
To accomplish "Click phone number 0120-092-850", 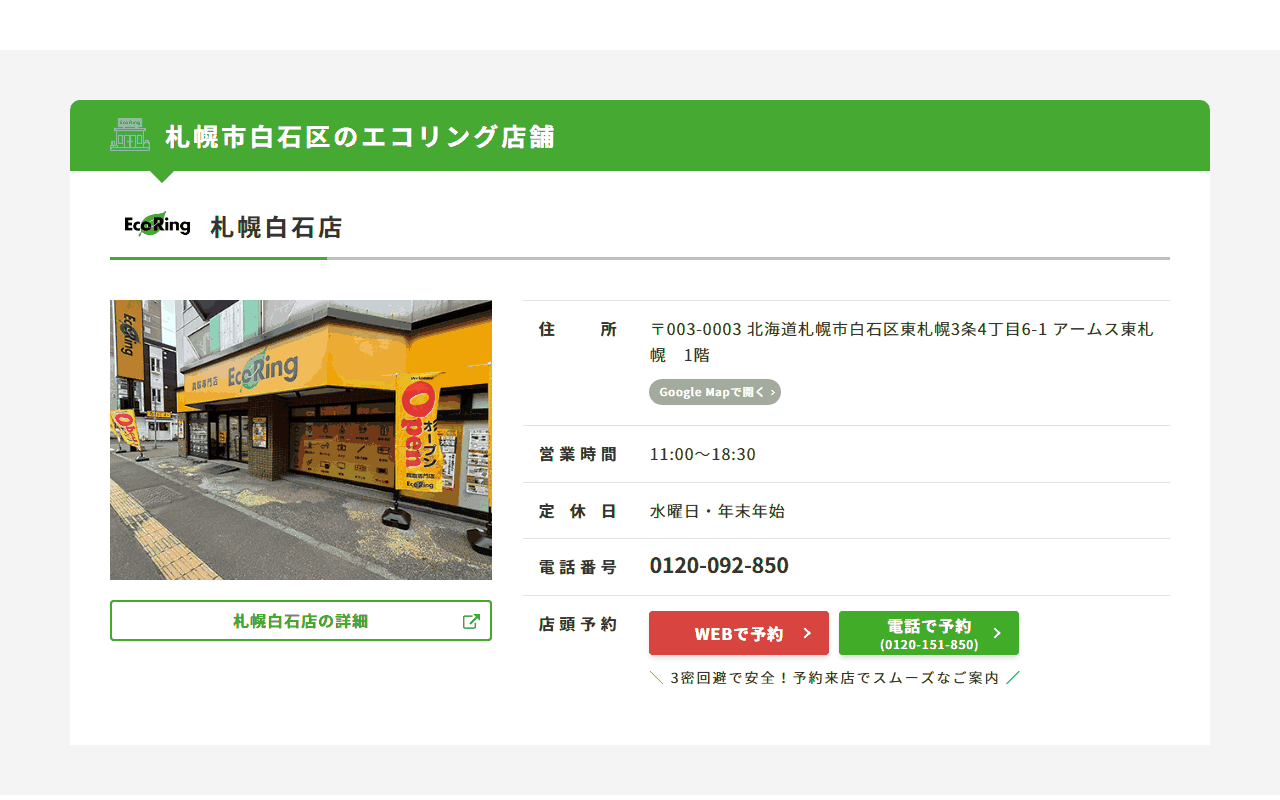I will tap(719, 566).
